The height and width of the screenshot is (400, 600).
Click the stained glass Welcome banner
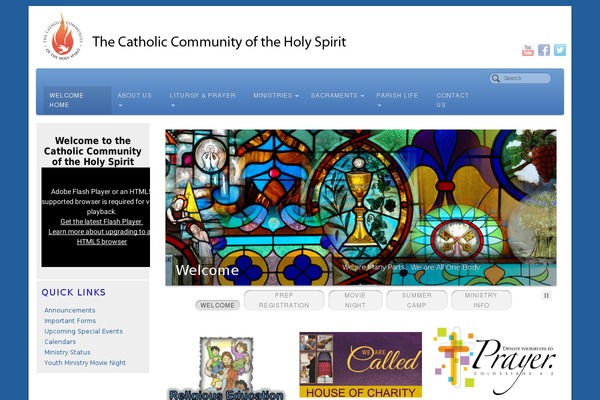tap(361, 208)
